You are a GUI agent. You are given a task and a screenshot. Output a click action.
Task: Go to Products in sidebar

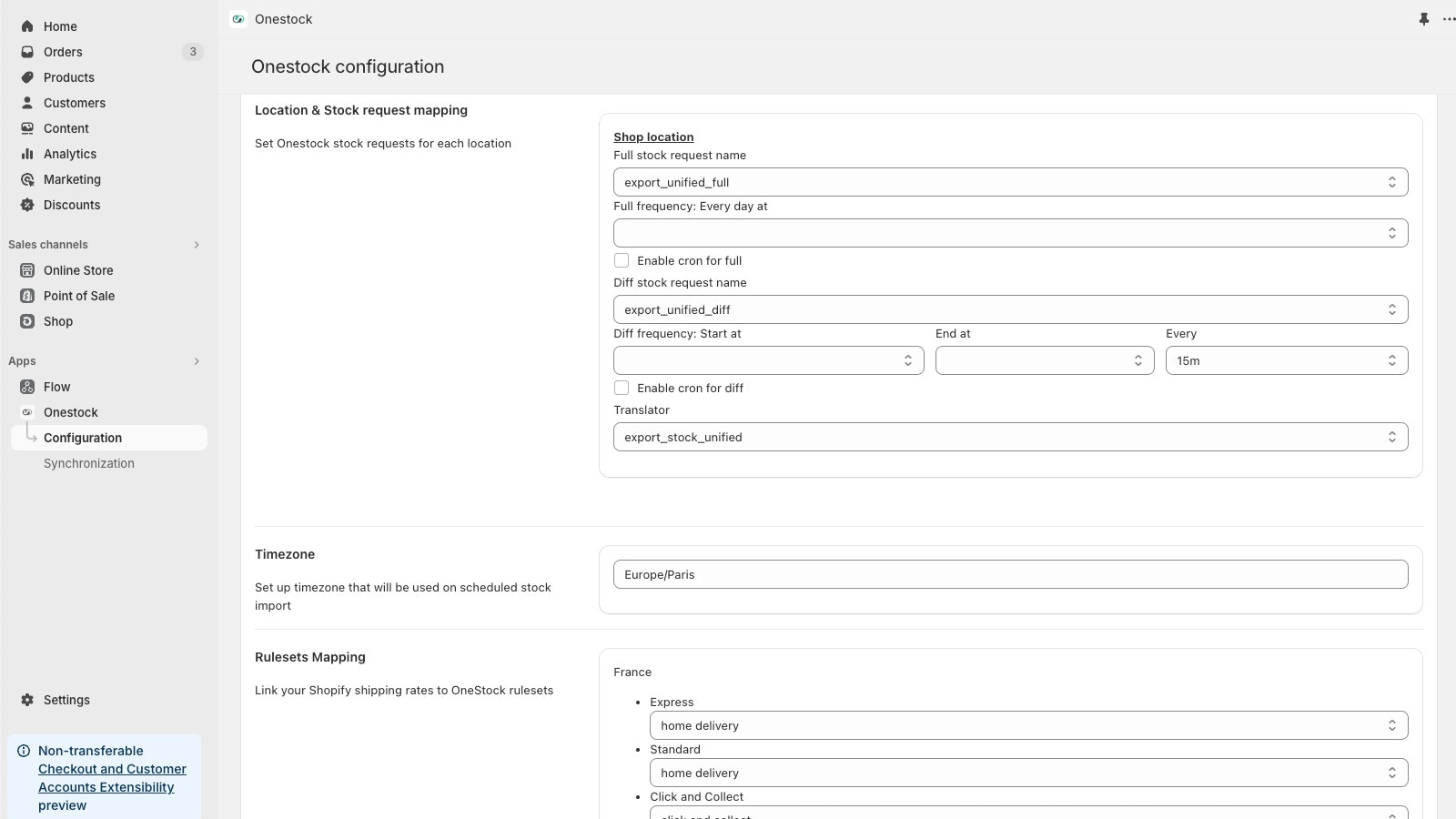[x=109, y=77]
